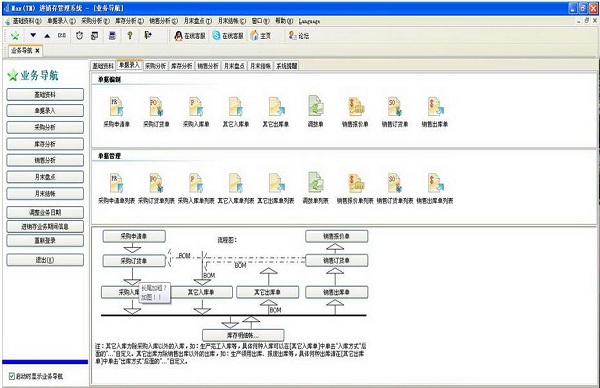Click the cascade windows toolbar icon
Image resolution: width=600 pixels, height=388 pixels.
point(95,36)
